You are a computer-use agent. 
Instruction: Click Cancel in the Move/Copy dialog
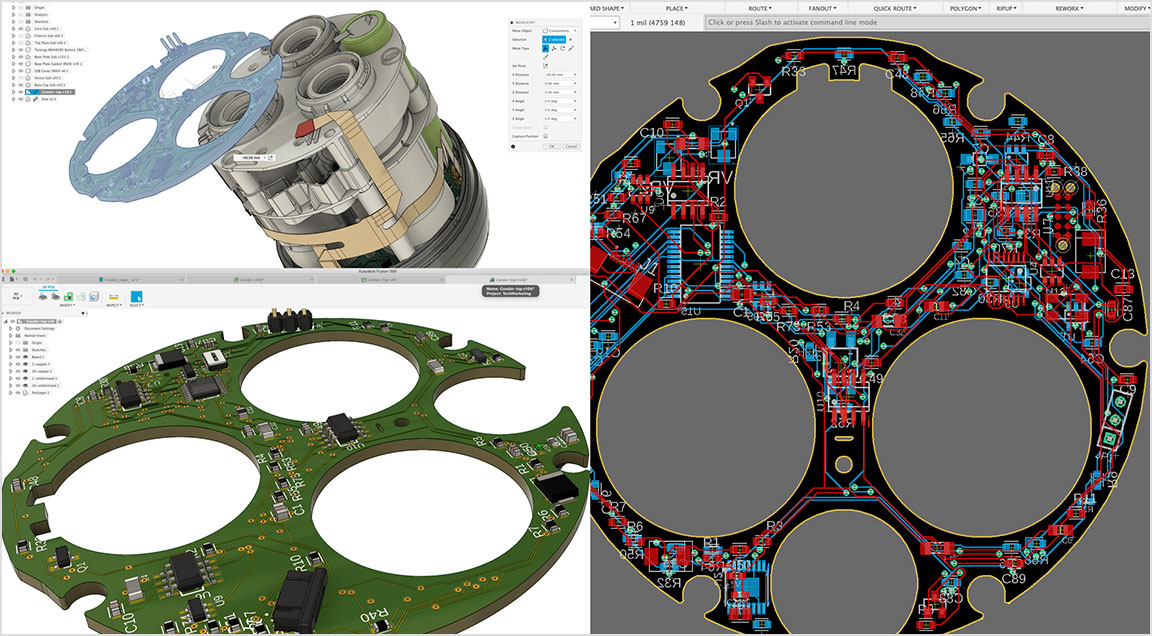[571, 146]
